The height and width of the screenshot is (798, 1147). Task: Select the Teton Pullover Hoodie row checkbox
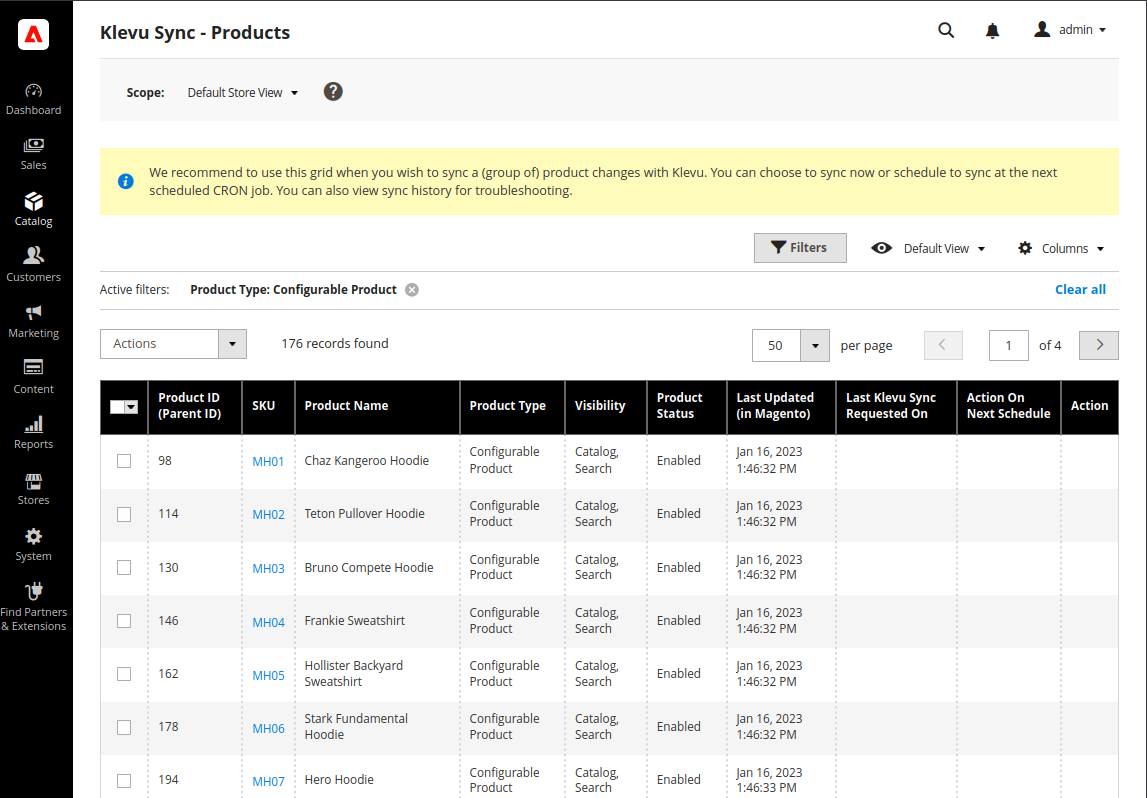(124, 514)
